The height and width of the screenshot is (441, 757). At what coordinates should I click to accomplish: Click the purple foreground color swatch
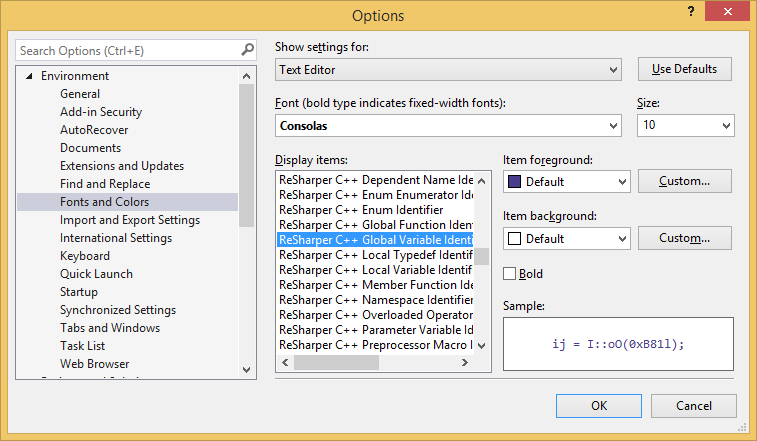click(515, 182)
